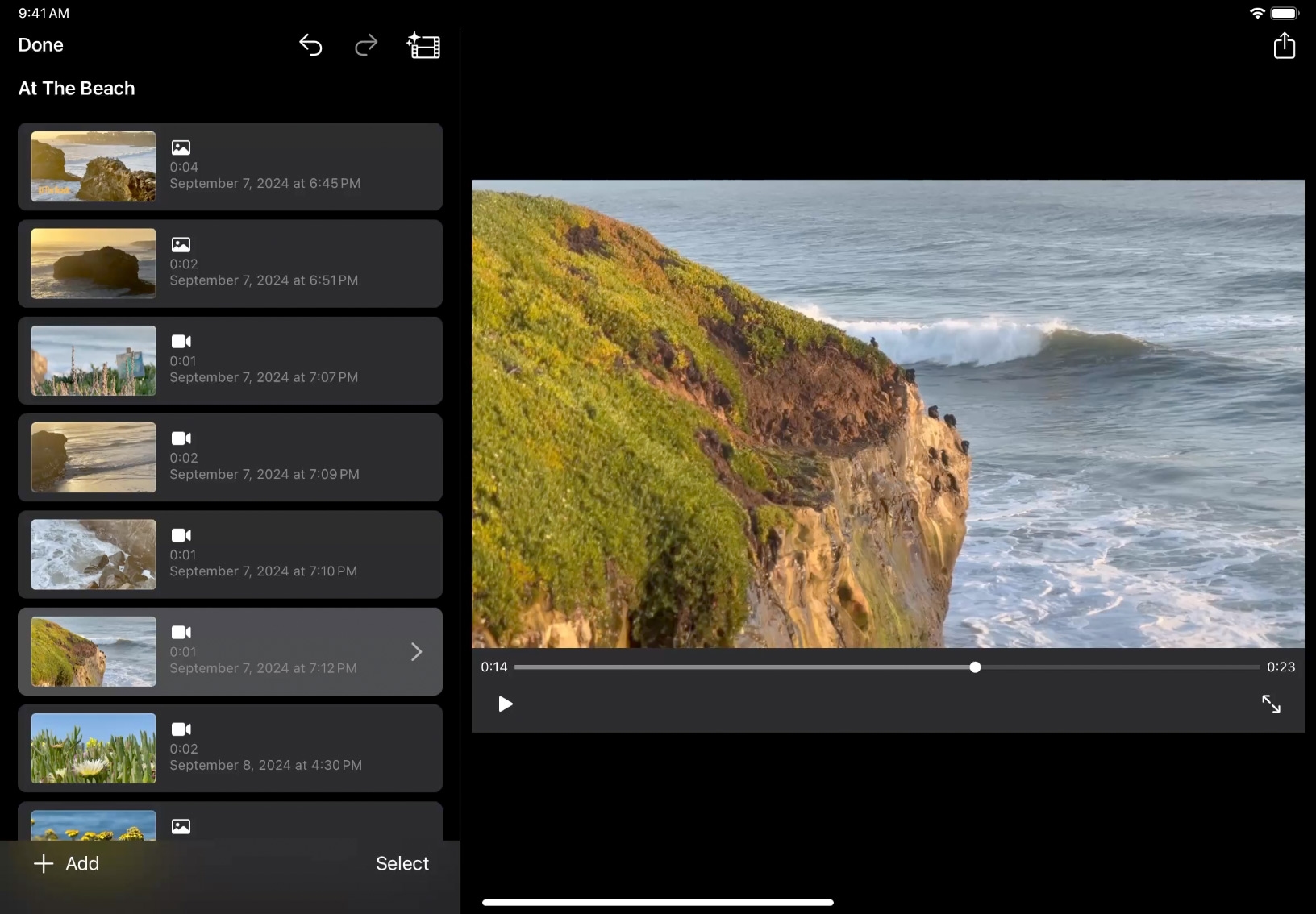Open the Share sheet icon
This screenshot has width=1316, height=914.
[1285, 45]
